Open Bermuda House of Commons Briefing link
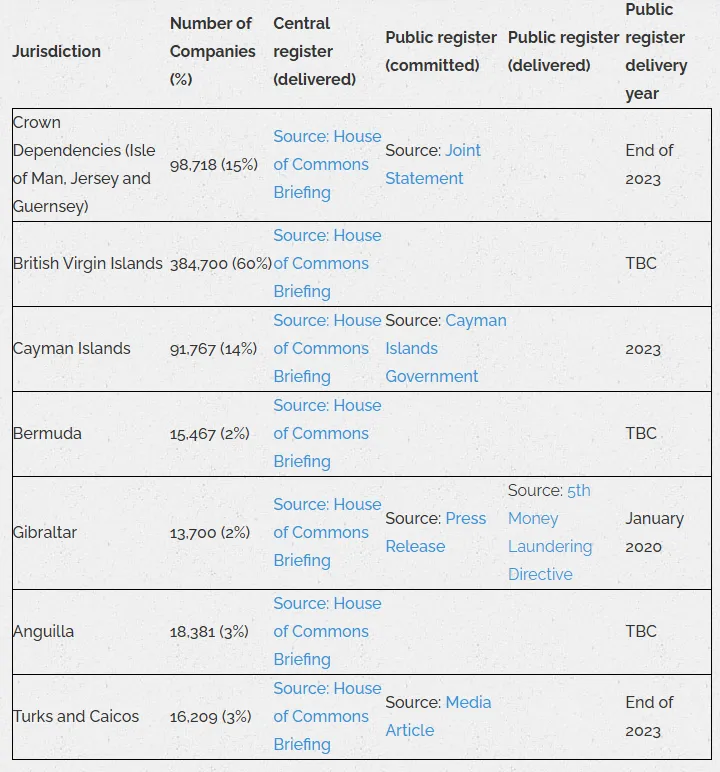Viewport: 720px width, 772px height. click(327, 434)
